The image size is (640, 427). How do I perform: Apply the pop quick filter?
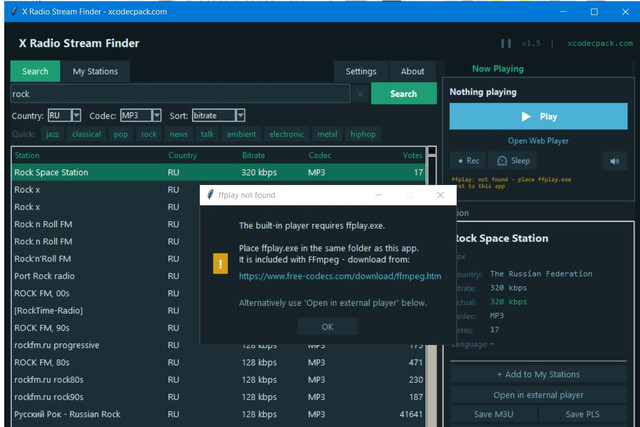pyautogui.click(x=121, y=134)
